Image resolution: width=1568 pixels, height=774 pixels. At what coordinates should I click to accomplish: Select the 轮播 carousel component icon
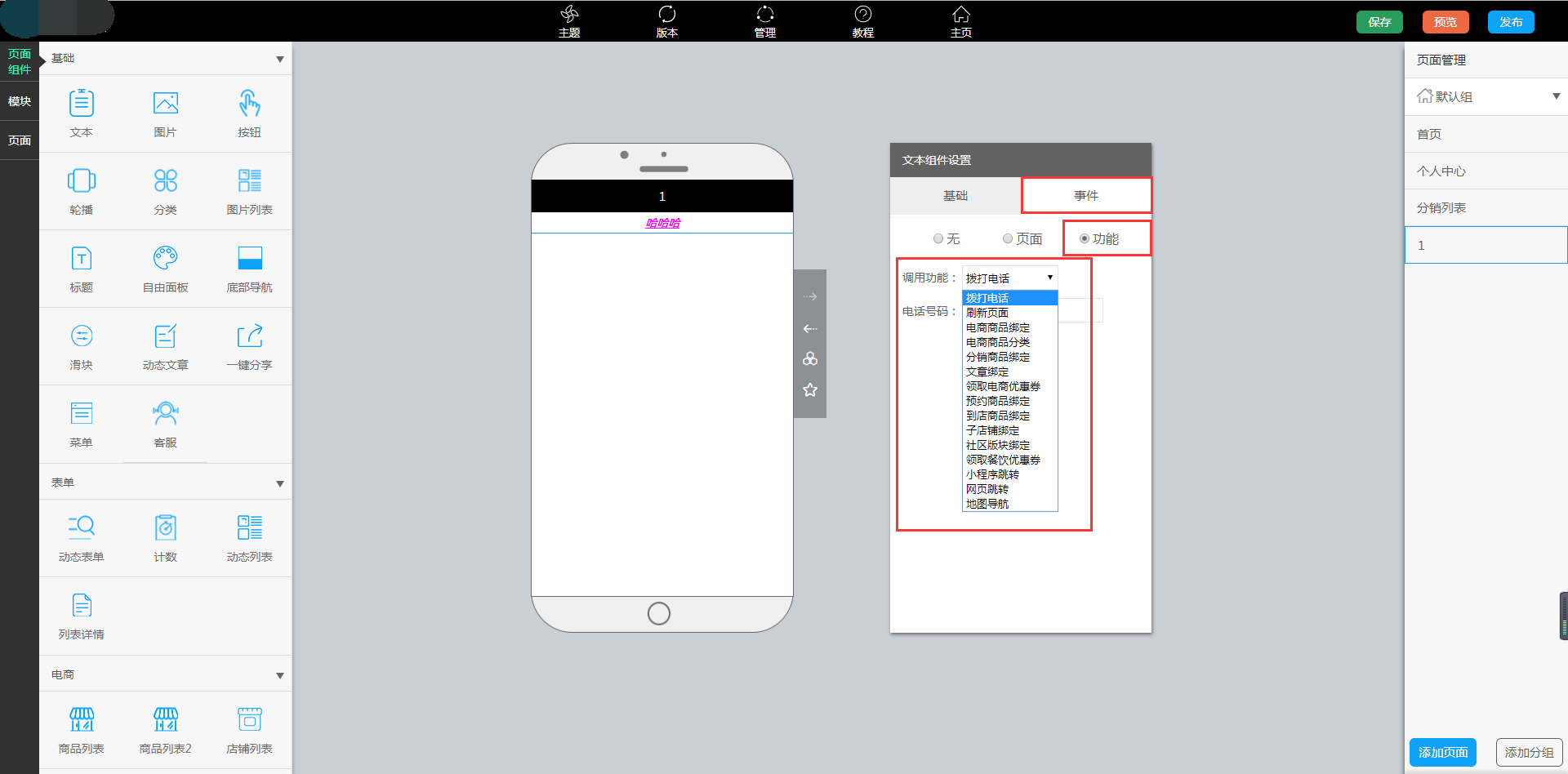[x=81, y=181]
